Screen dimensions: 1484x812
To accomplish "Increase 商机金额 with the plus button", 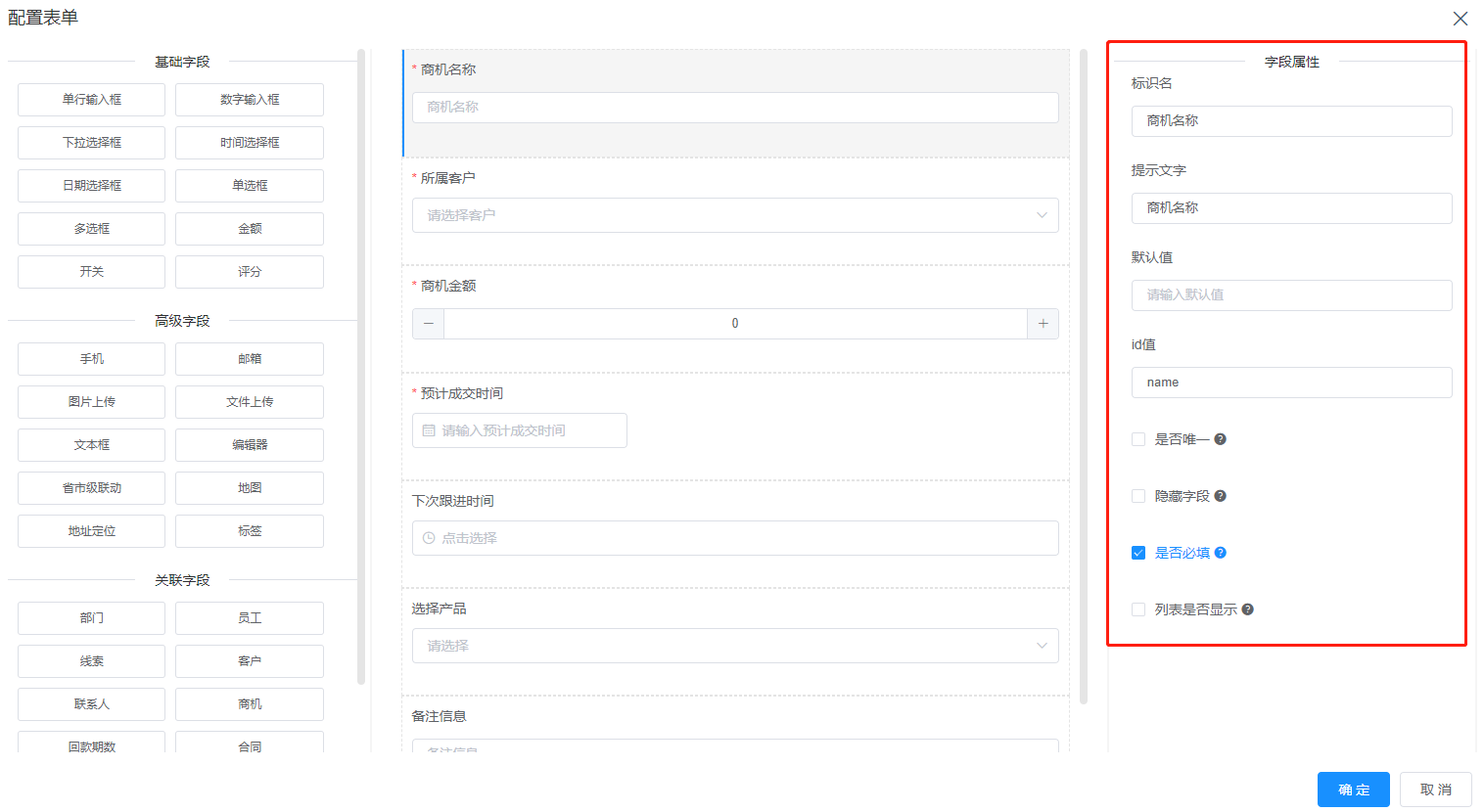I will point(1043,324).
